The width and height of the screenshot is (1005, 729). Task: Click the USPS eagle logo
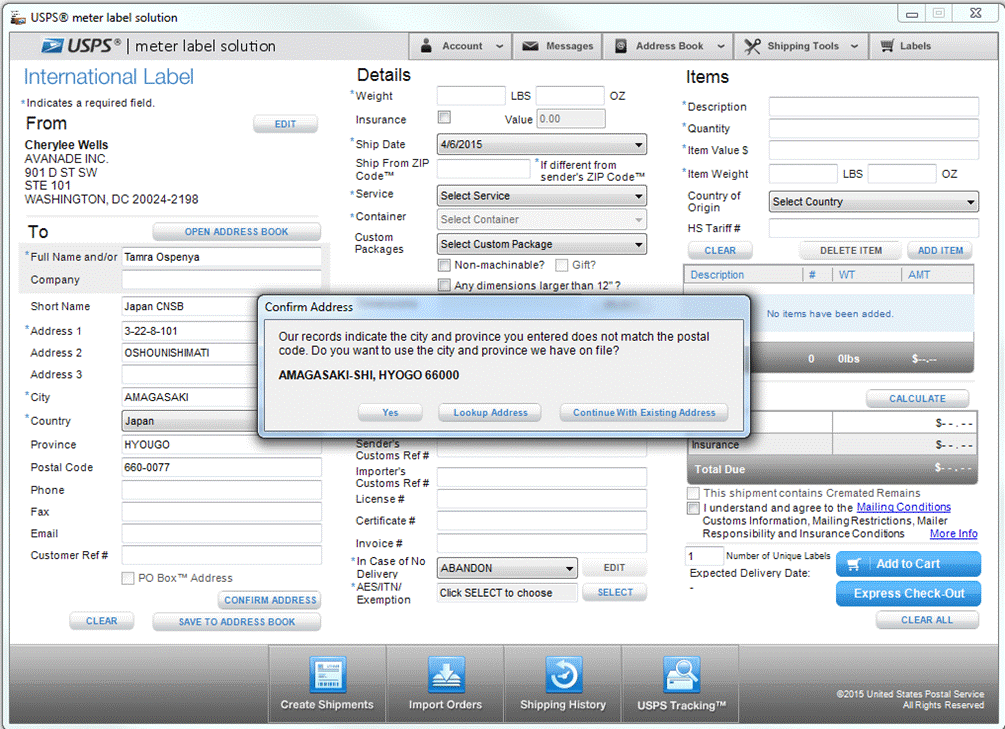pos(53,46)
